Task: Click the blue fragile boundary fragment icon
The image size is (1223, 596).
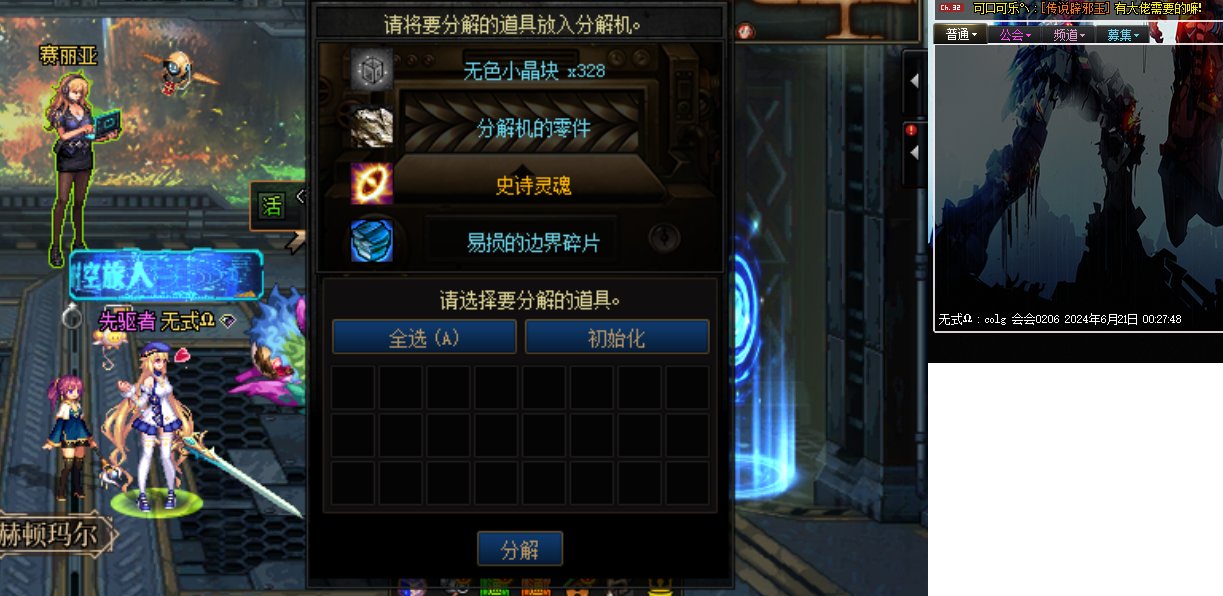Action: 371,241
